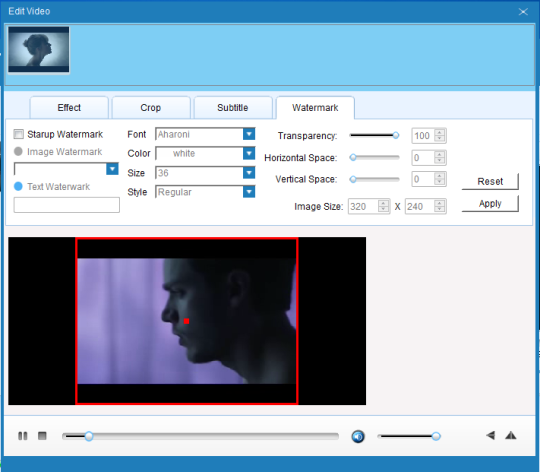Increase Horizontal Space with up stepper arrow
The image size is (540, 472).
point(439,155)
